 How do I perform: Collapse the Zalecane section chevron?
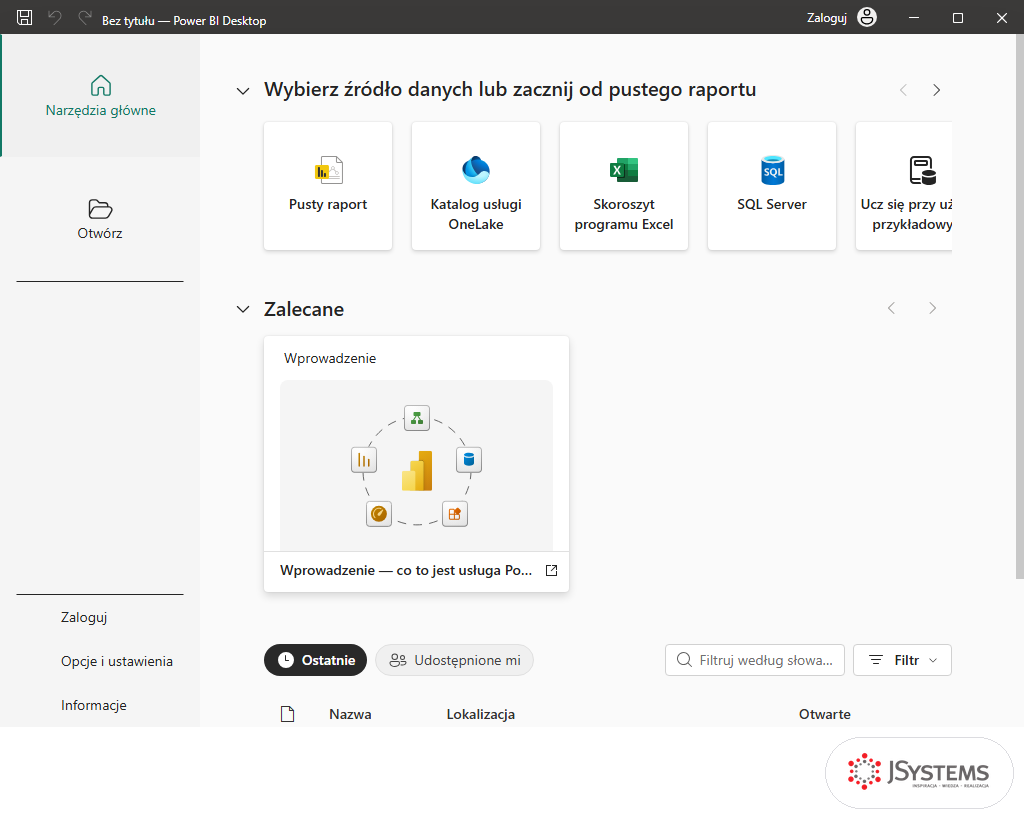(243, 309)
